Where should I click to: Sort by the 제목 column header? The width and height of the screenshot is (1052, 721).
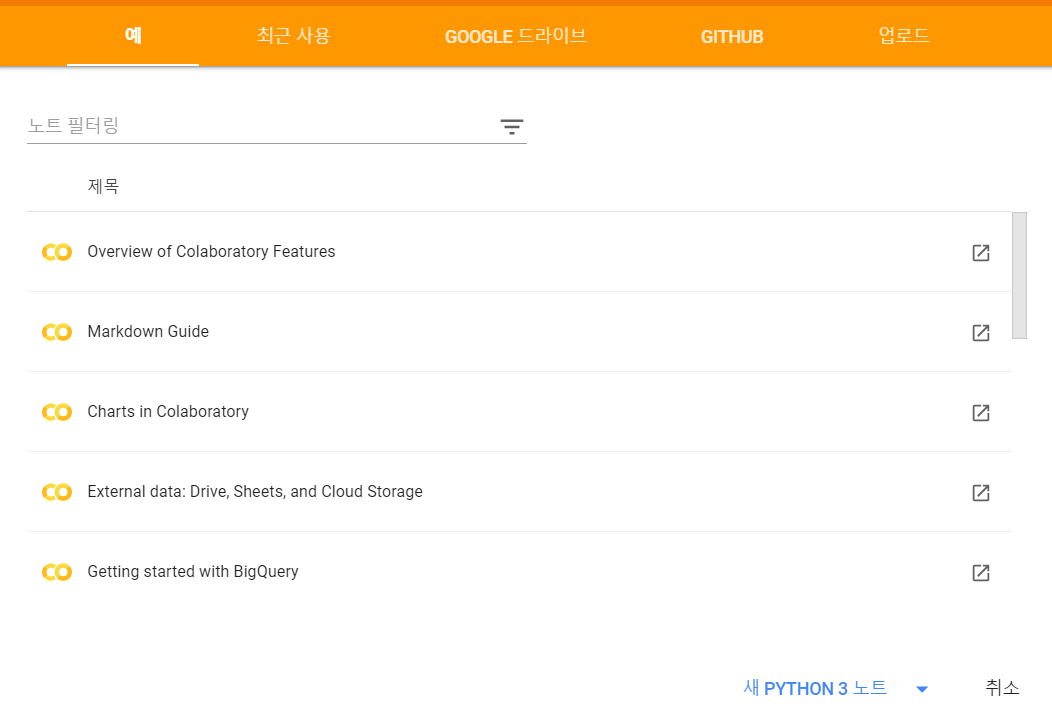pos(103,186)
